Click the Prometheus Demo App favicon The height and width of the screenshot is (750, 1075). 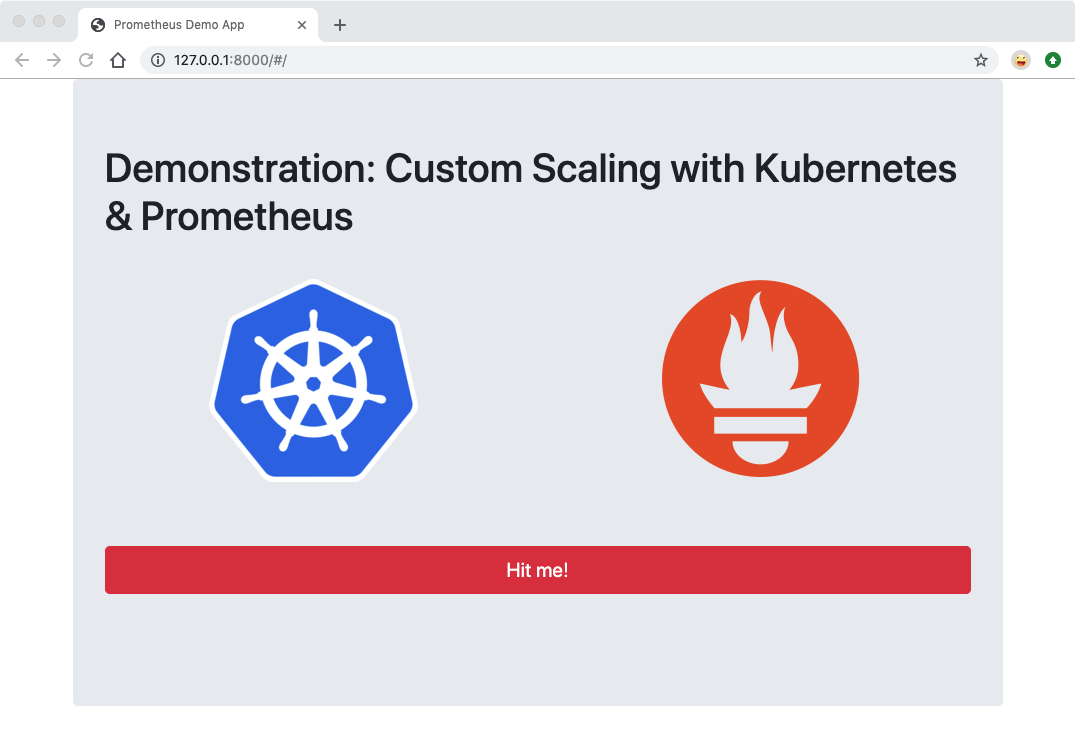click(96, 25)
